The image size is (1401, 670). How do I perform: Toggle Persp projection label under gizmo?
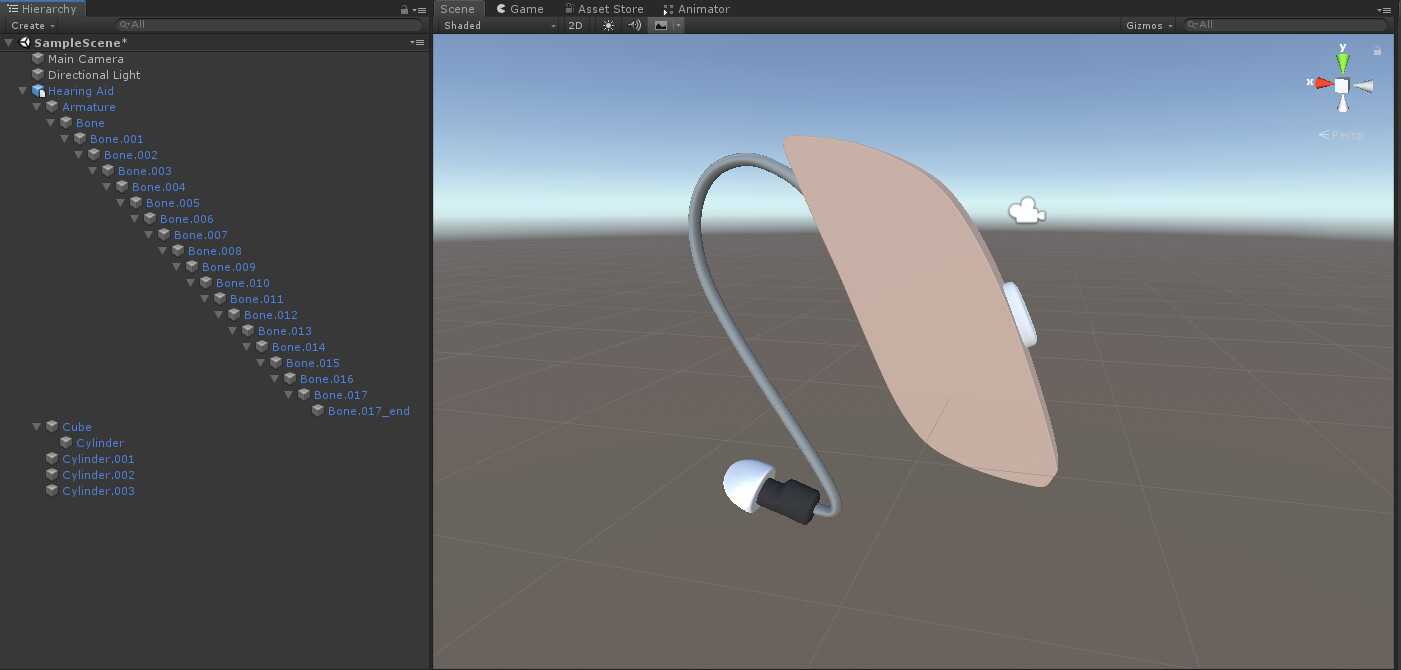click(1342, 135)
